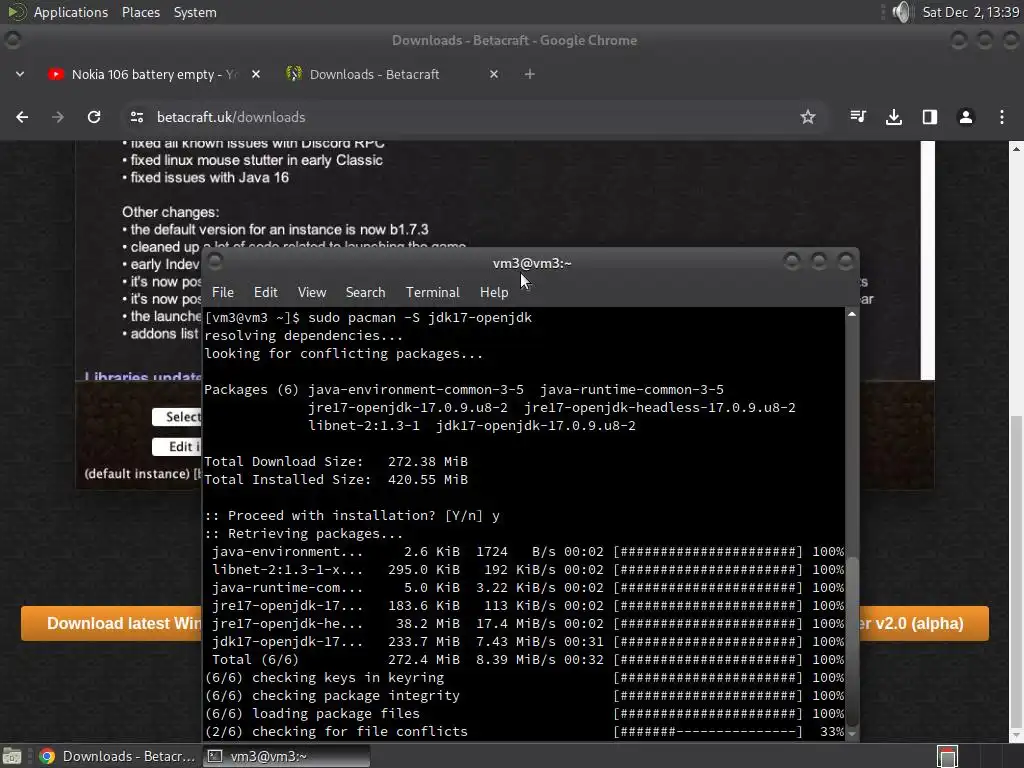Image resolution: width=1024 pixels, height=768 pixels.
Task: Open terminal View menu
Action: [312, 293]
